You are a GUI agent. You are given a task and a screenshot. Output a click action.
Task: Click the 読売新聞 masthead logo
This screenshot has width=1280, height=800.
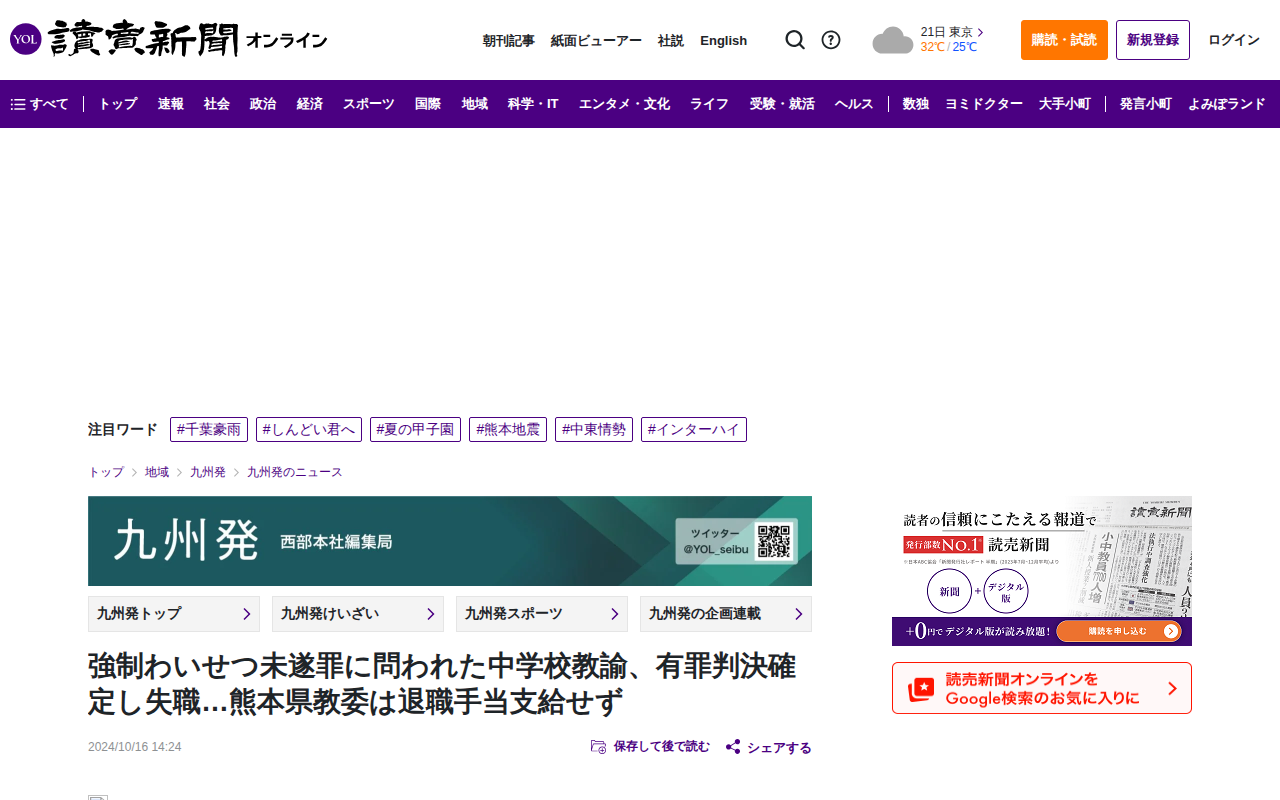click(x=143, y=40)
